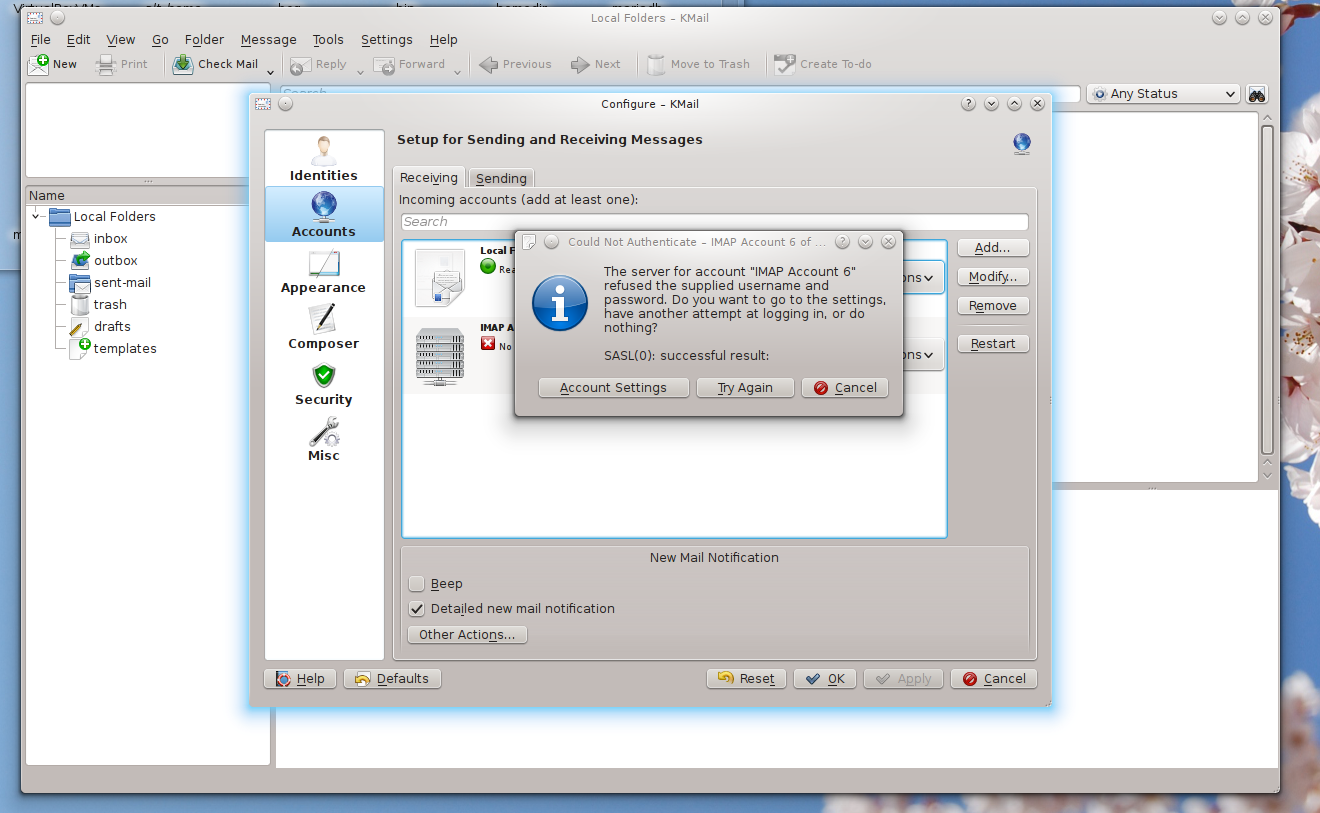Open the Composer configuration page

click(323, 327)
